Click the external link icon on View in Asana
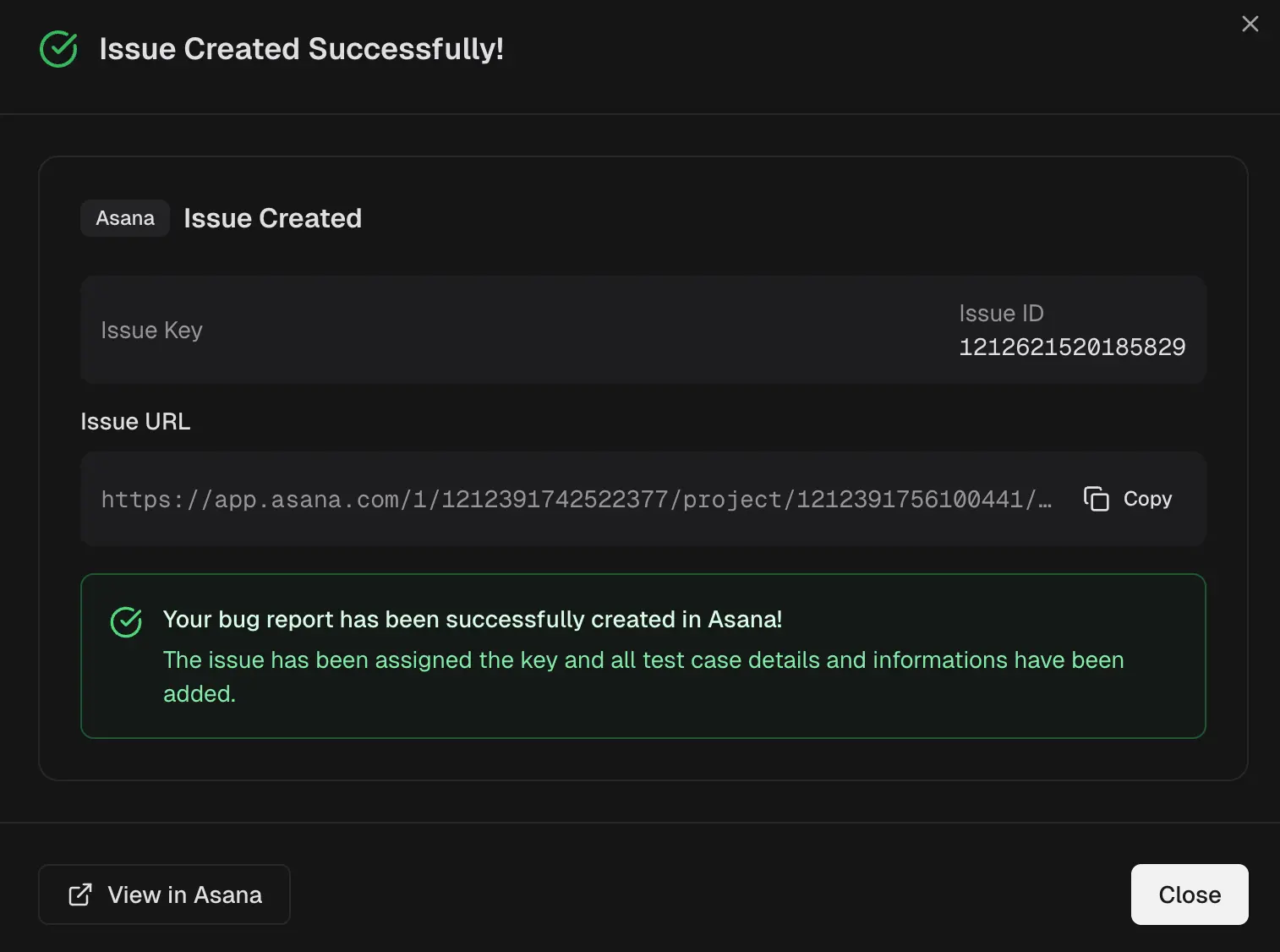The image size is (1280, 952). point(79,895)
